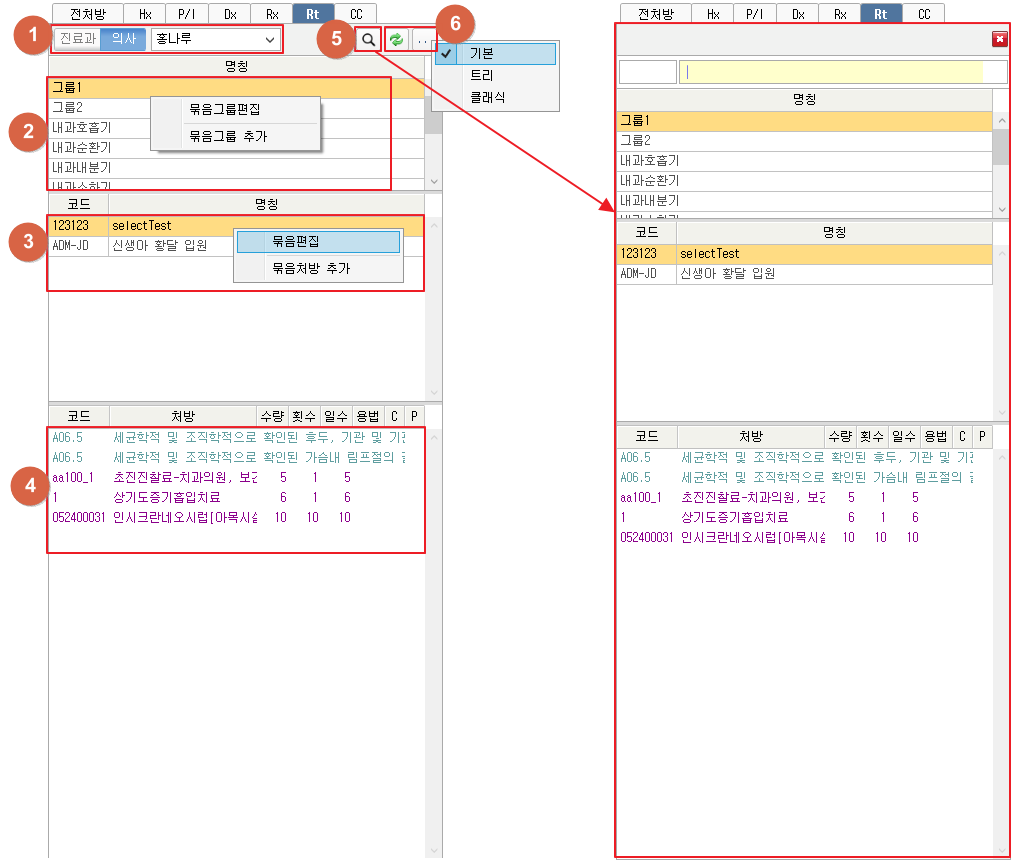Open the 홍나루 doctor dropdown

click(x=215, y=39)
